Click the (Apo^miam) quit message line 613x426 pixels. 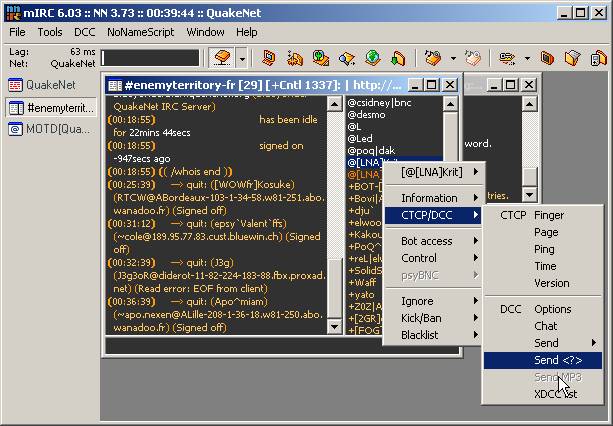216,315
